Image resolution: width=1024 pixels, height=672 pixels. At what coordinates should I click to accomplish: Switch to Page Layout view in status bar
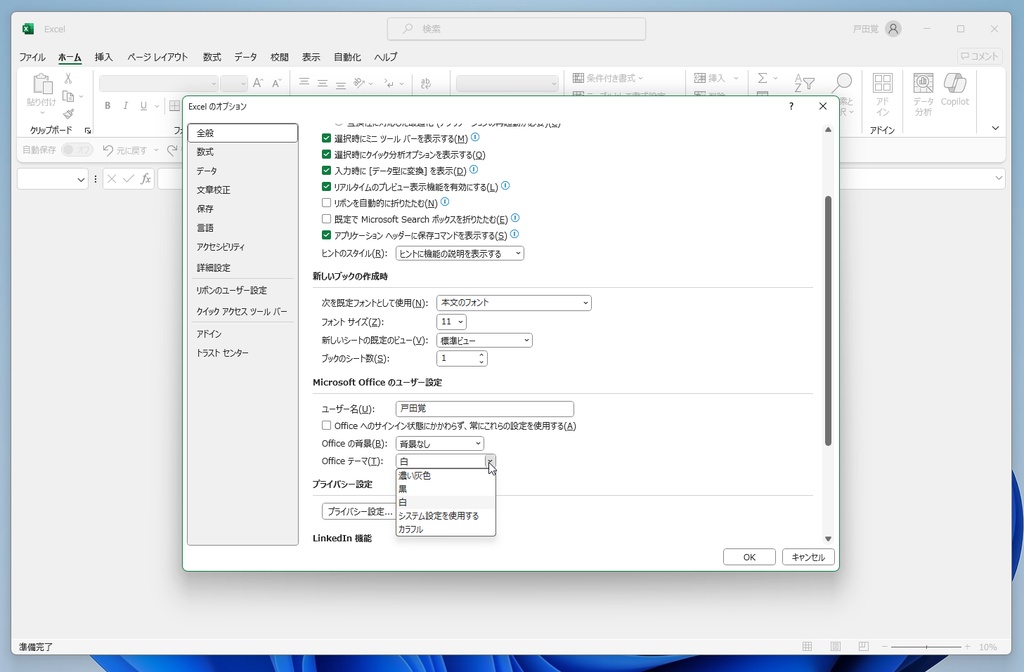coord(835,647)
